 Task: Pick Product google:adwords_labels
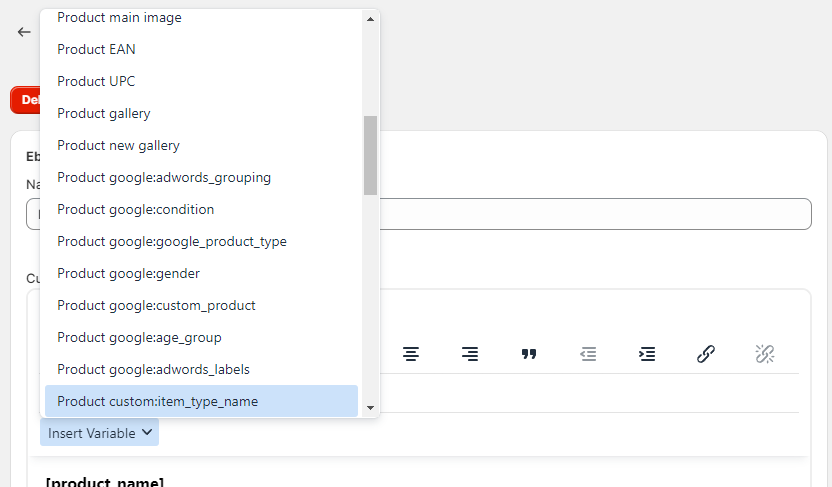point(202,369)
